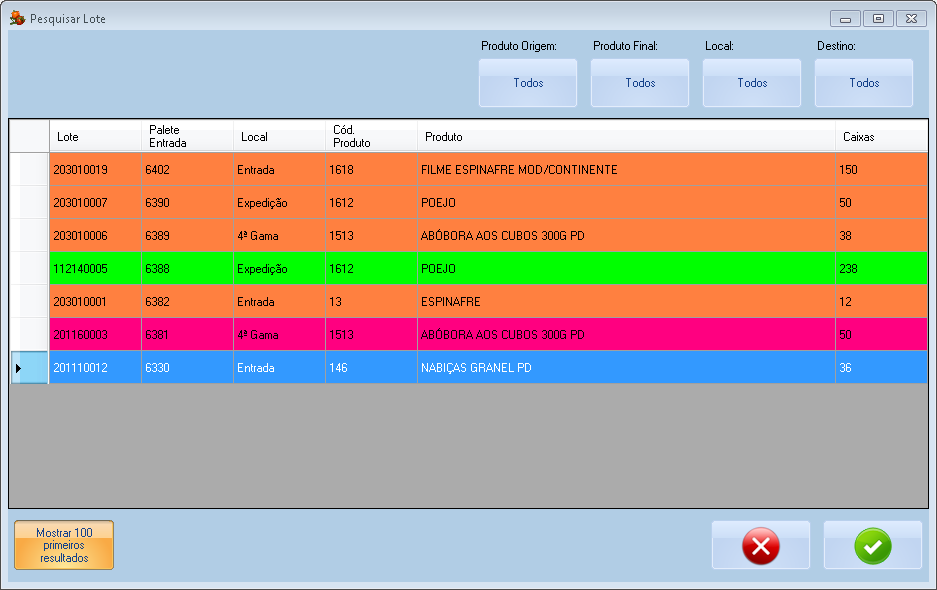This screenshot has width=937, height=590.
Task: Click the row selector for lote 203010007
Action: point(29,203)
